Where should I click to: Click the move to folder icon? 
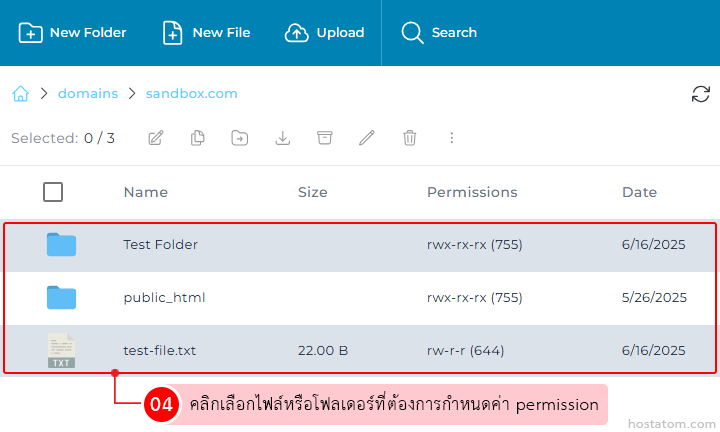240,138
